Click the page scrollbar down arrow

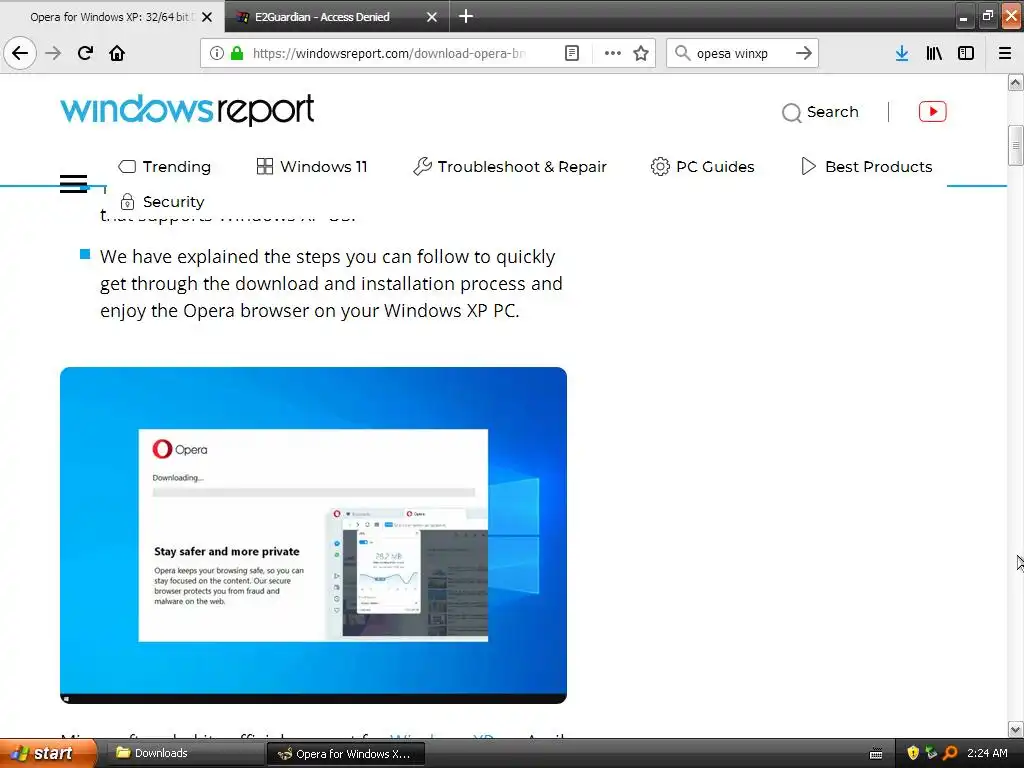[1015, 729]
